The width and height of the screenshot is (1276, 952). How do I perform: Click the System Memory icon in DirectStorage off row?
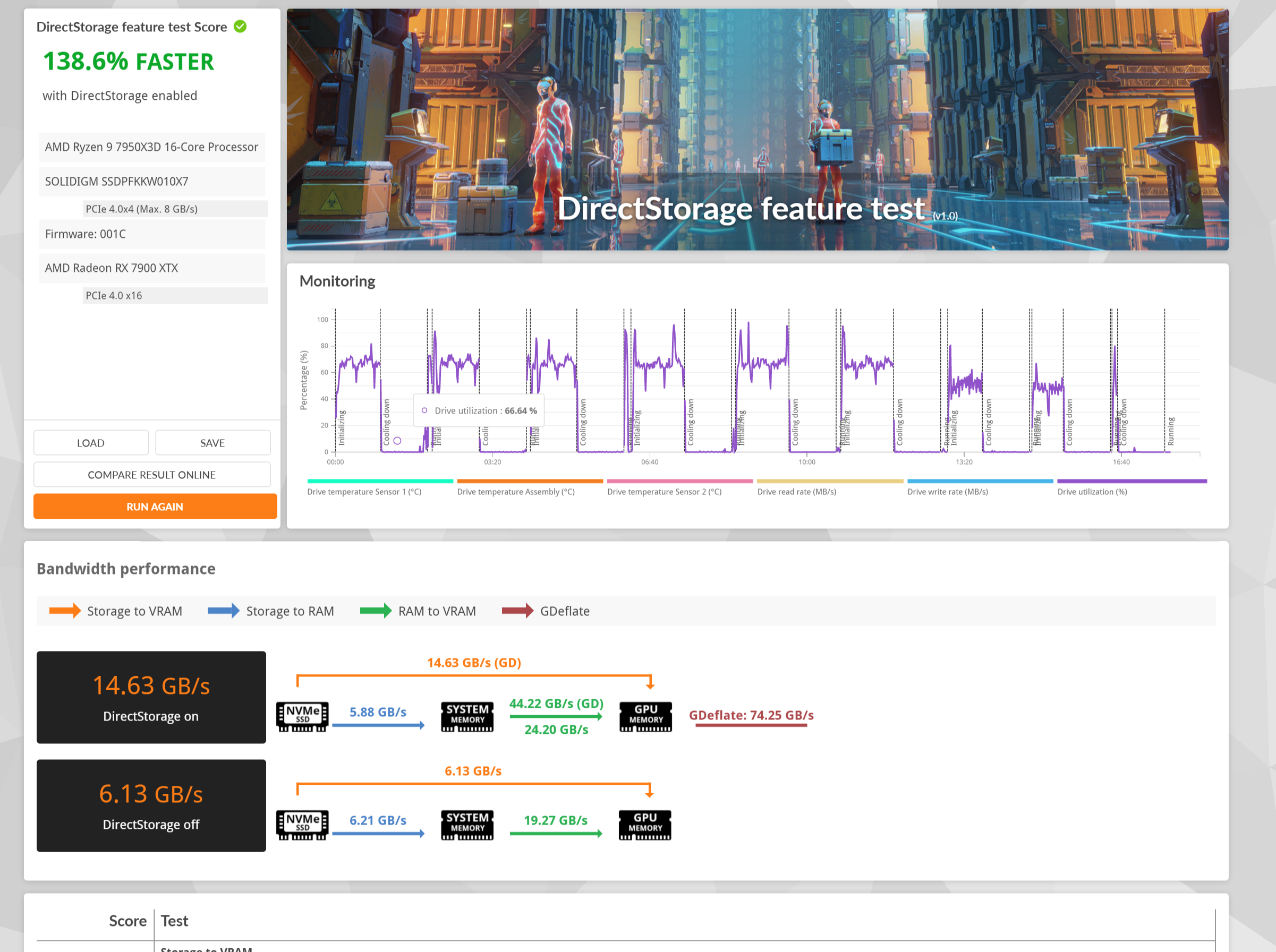(467, 825)
